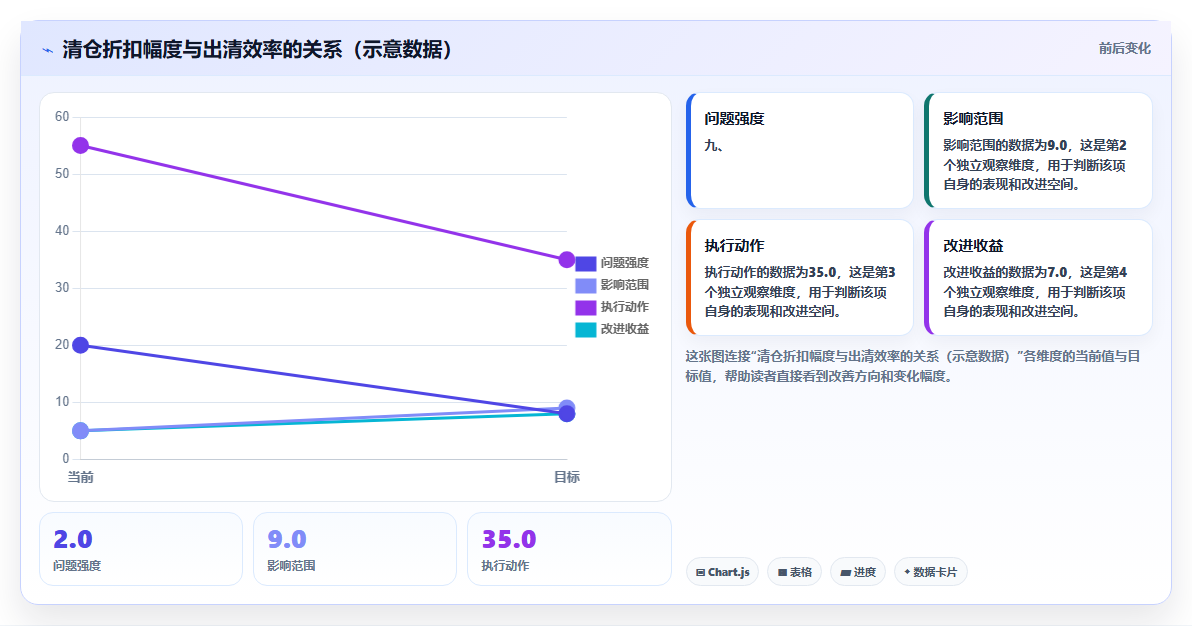The width and height of the screenshot is (1192, 626).
Task: Click the 问题强度 target point at 8
Action: pos(566,414)
